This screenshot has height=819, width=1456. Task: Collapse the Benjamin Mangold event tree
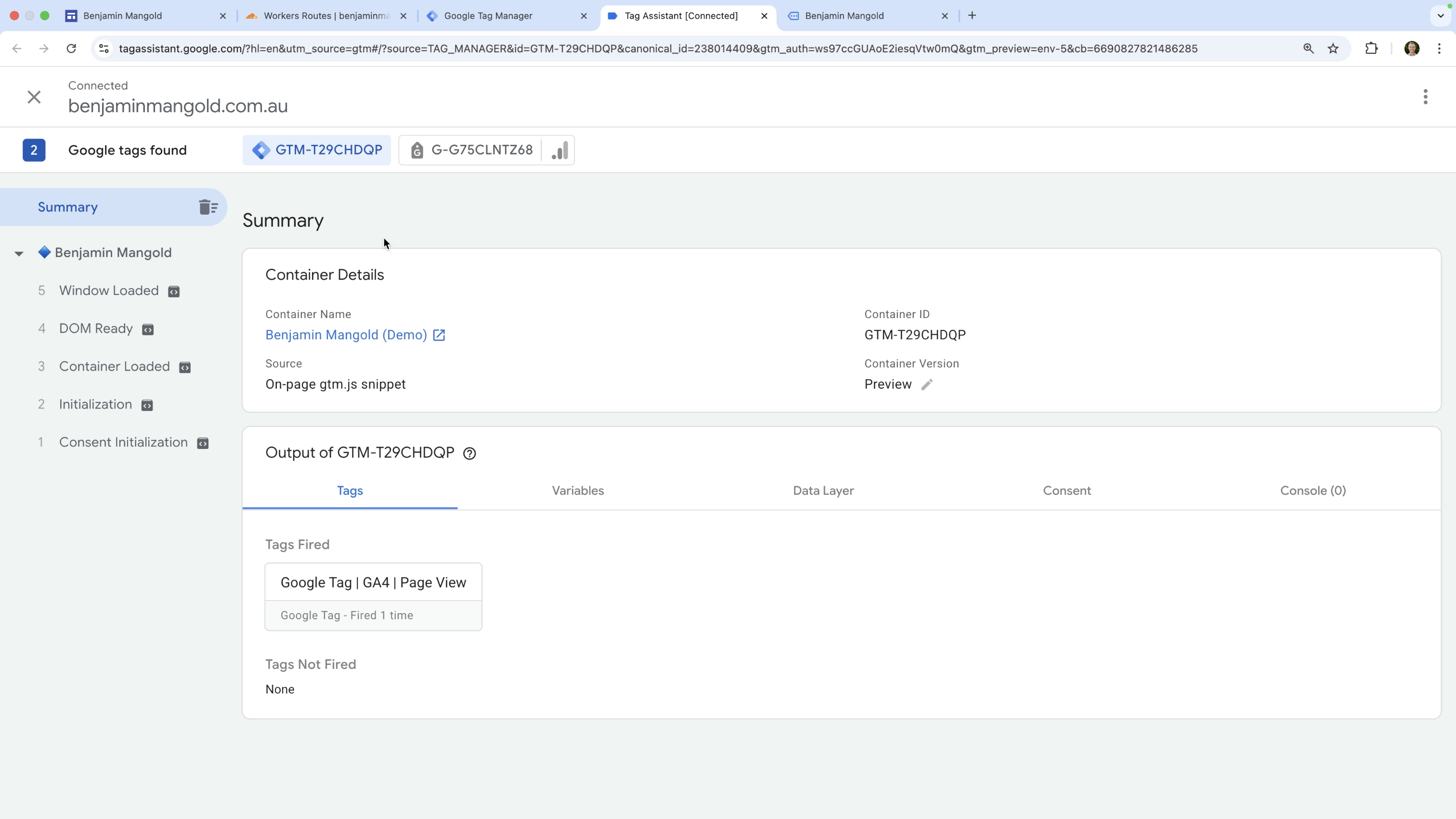tap(19, 254)
